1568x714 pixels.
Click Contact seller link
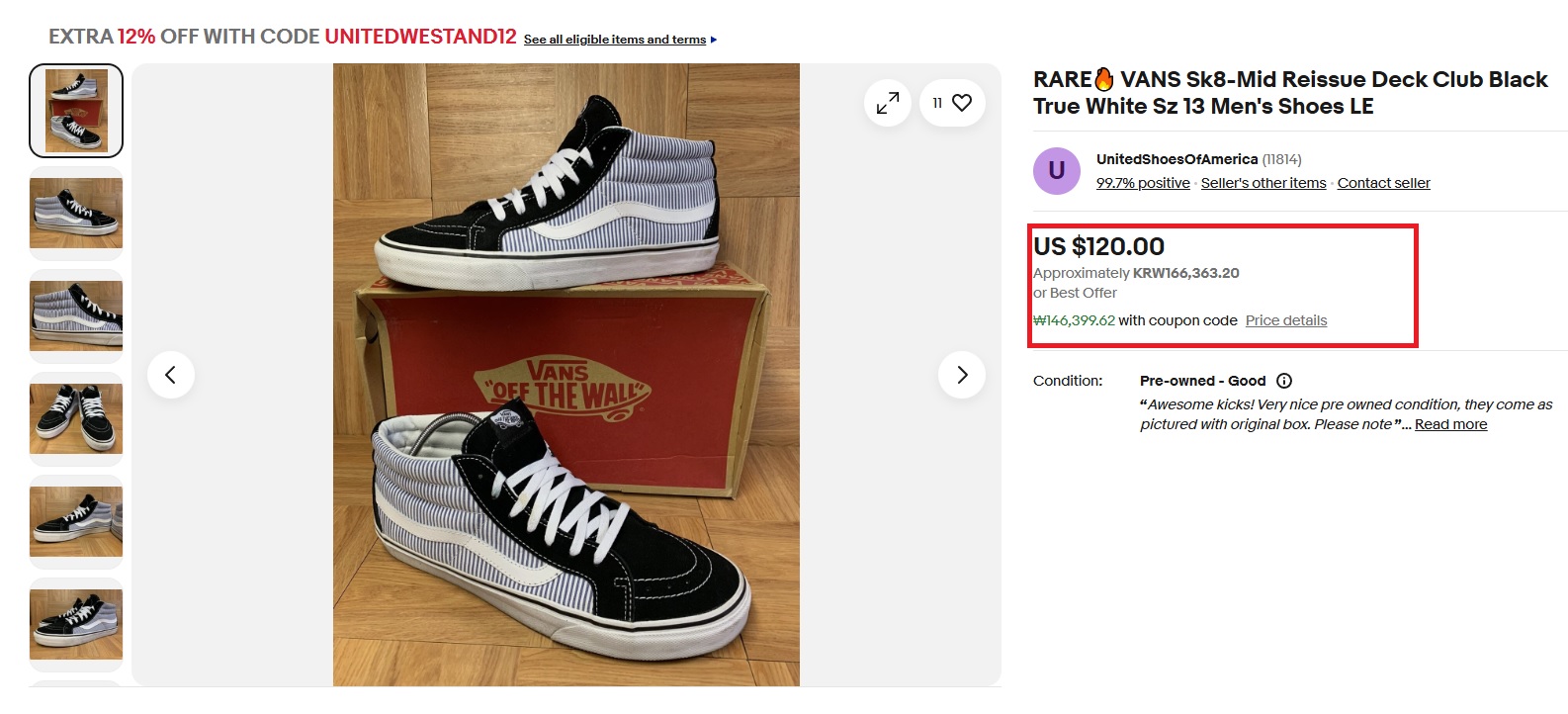point(1383,183)
